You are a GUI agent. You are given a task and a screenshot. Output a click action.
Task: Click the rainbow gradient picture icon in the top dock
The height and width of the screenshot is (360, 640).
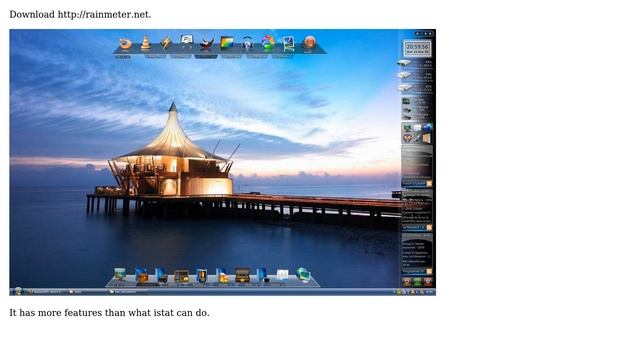[227, 42]
